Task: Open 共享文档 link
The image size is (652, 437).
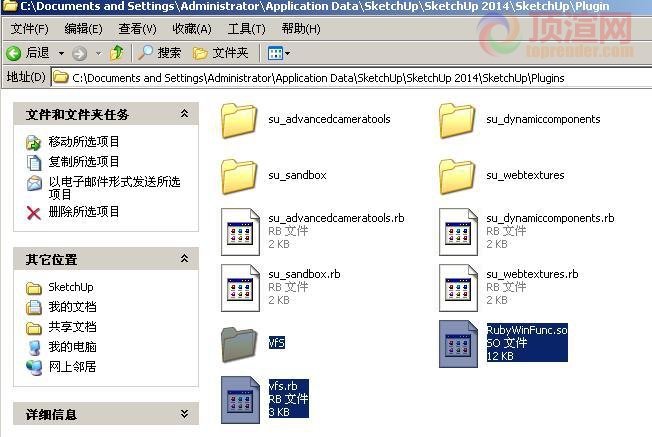Action: [x=72, y=327]
